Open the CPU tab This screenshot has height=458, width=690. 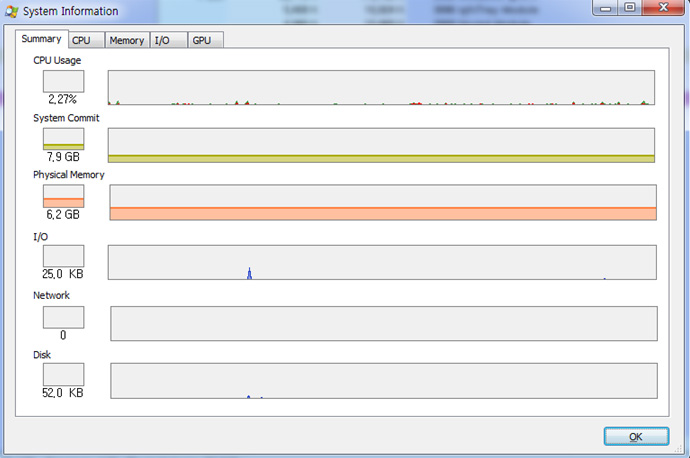pos(81,41)
